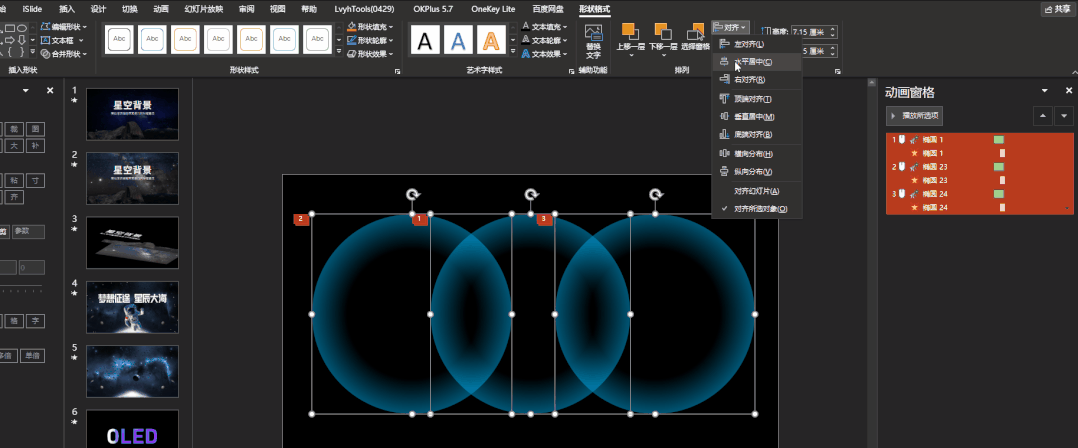The height and width of the screenshot is (448, 1078).
Task: Click the 下移一层 send backward icon
Action: coord(663,31)
